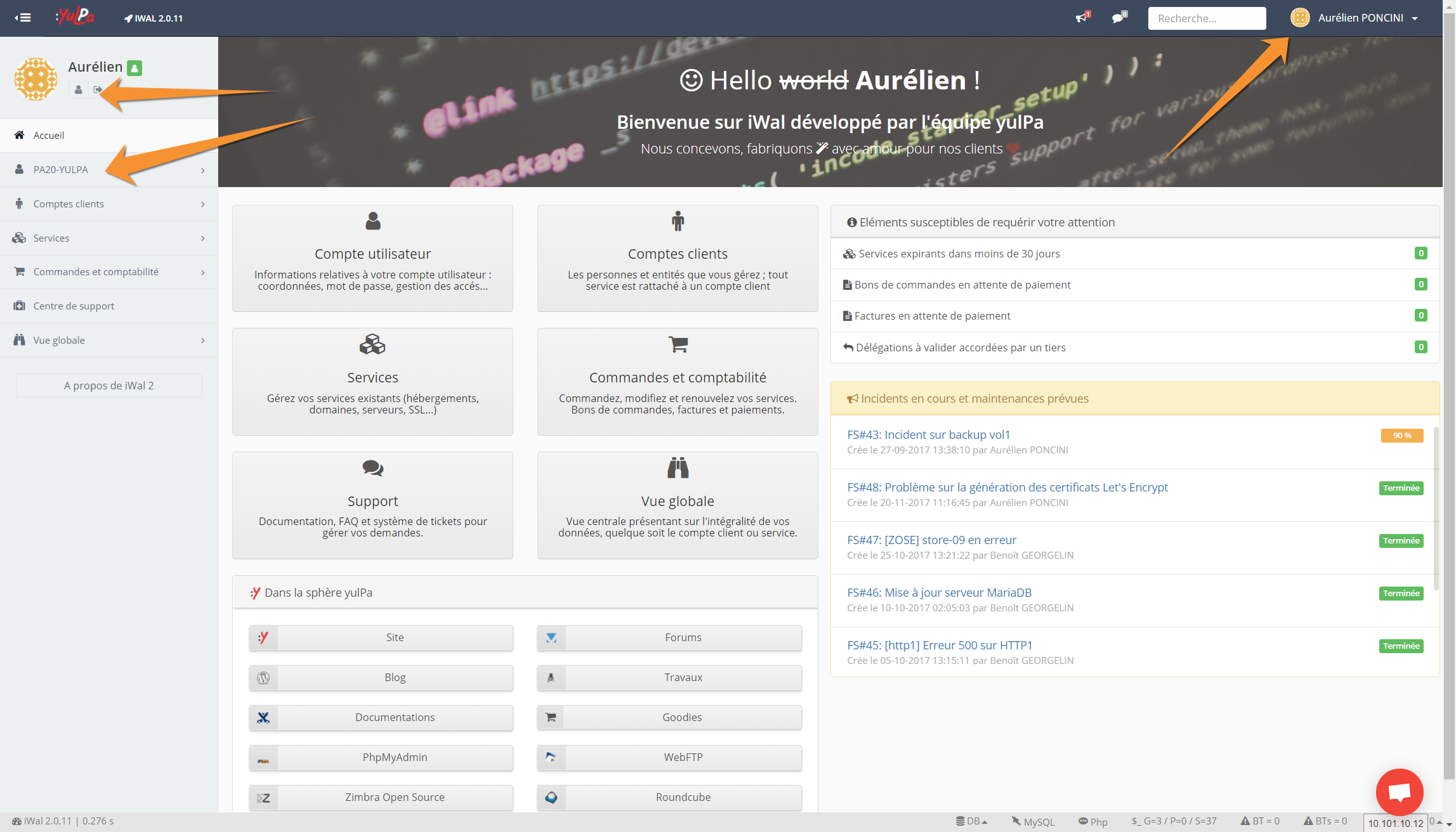This screenshot has width=1456, height=832.
Task: Click the 90 % progress badge on FS#43
Action: coord(1402,436)
